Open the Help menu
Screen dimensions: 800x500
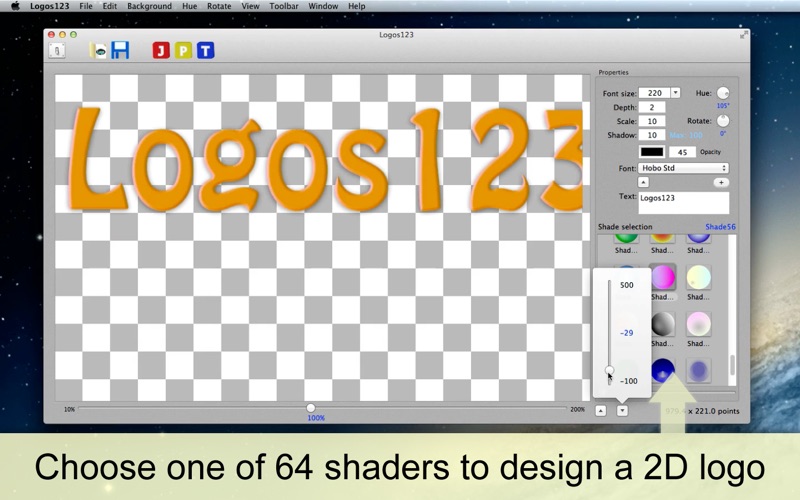tap(357, 6)
